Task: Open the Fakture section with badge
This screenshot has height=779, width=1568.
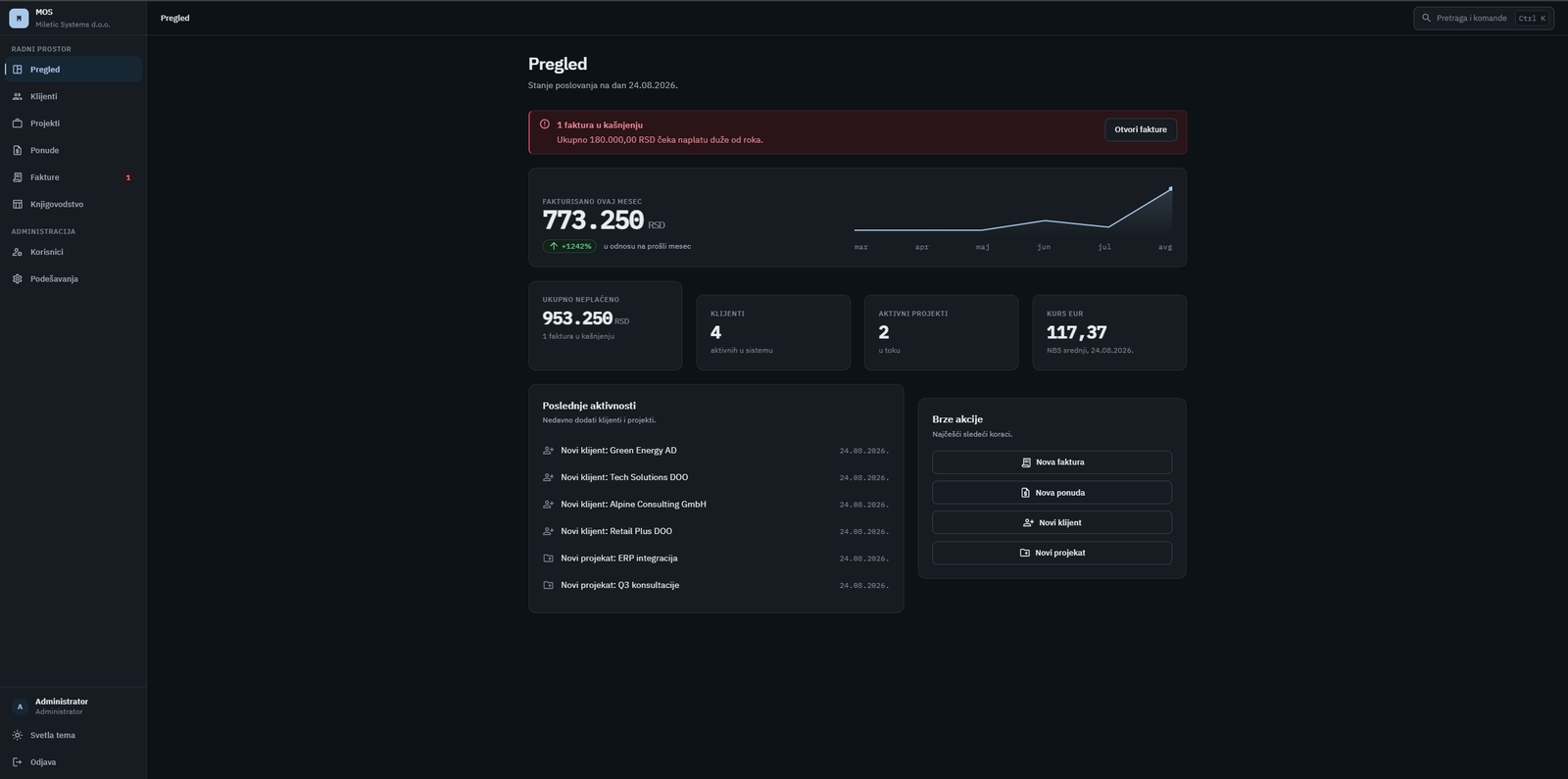Action: pos(73,177)
